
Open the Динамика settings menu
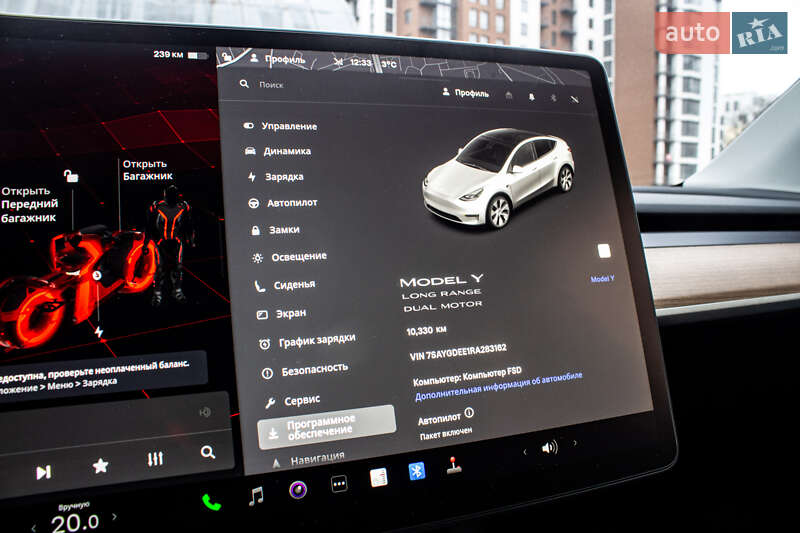(x=278, y=151)
